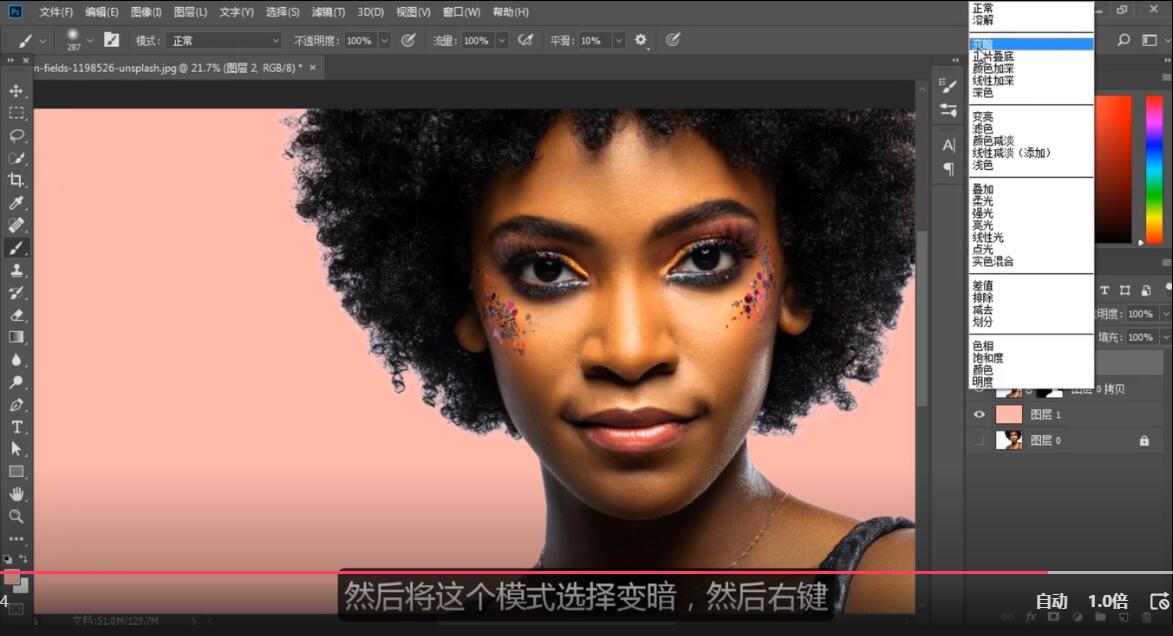Select the Blur tool
Viewport: 1173px width, 636px height.
coord(16,360)
